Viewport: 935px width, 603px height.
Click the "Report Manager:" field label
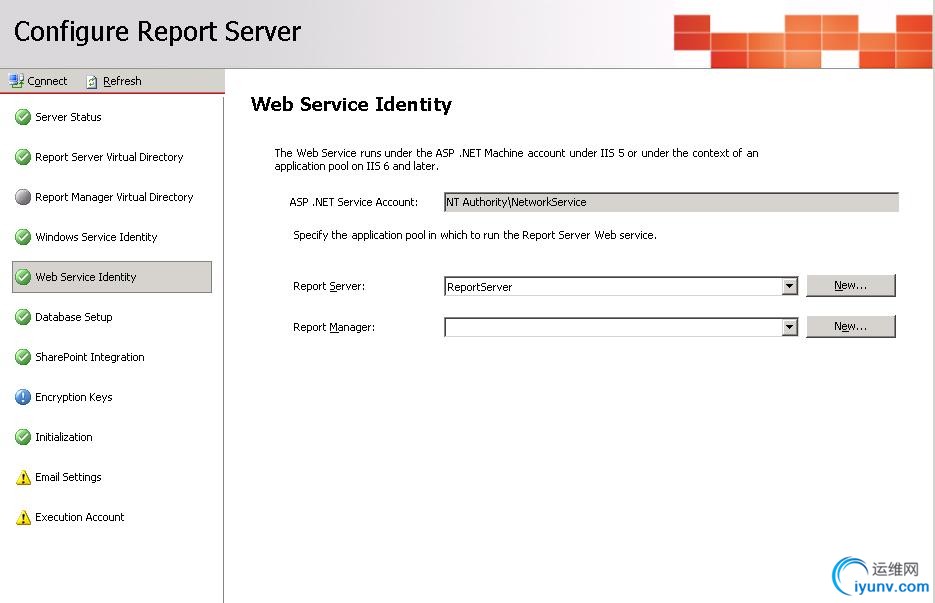coord(334,327)
